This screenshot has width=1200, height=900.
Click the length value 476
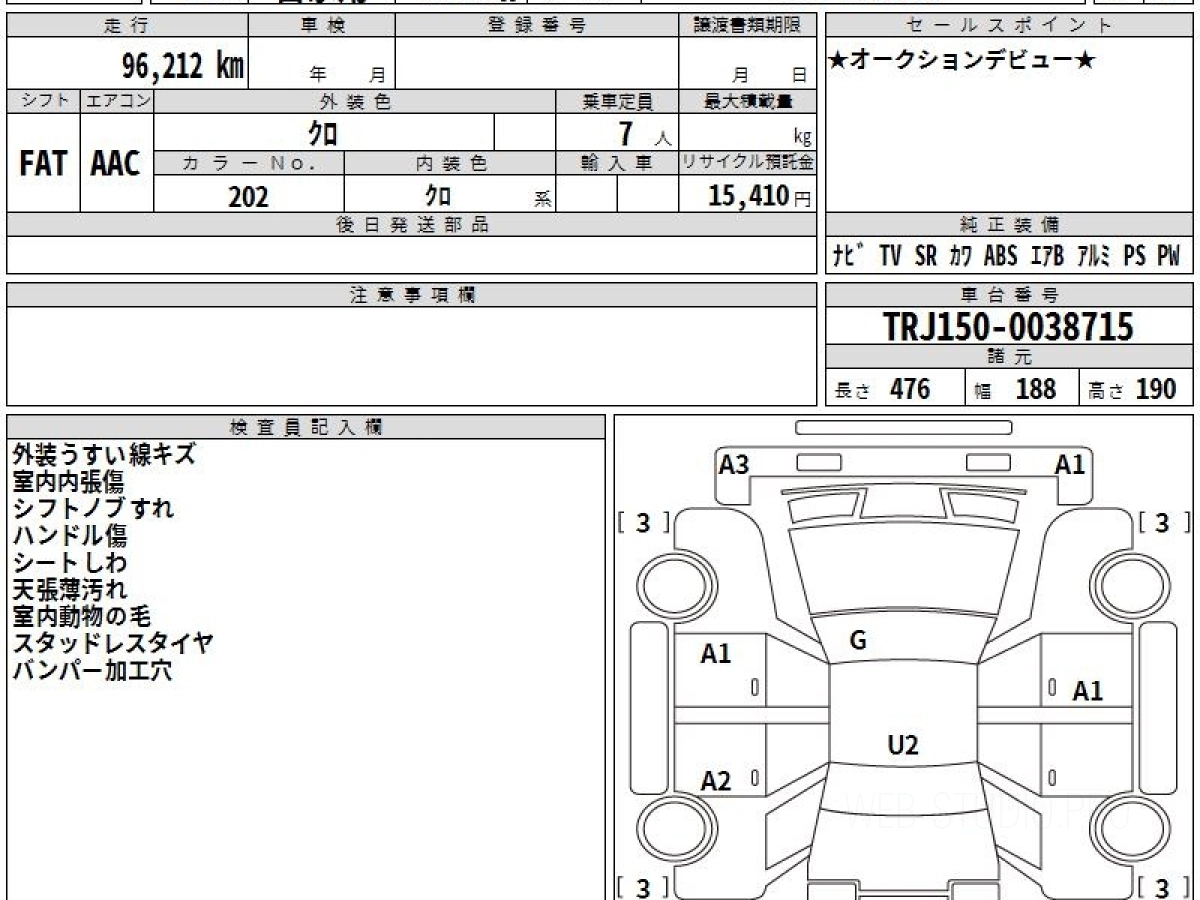(910, 389)
